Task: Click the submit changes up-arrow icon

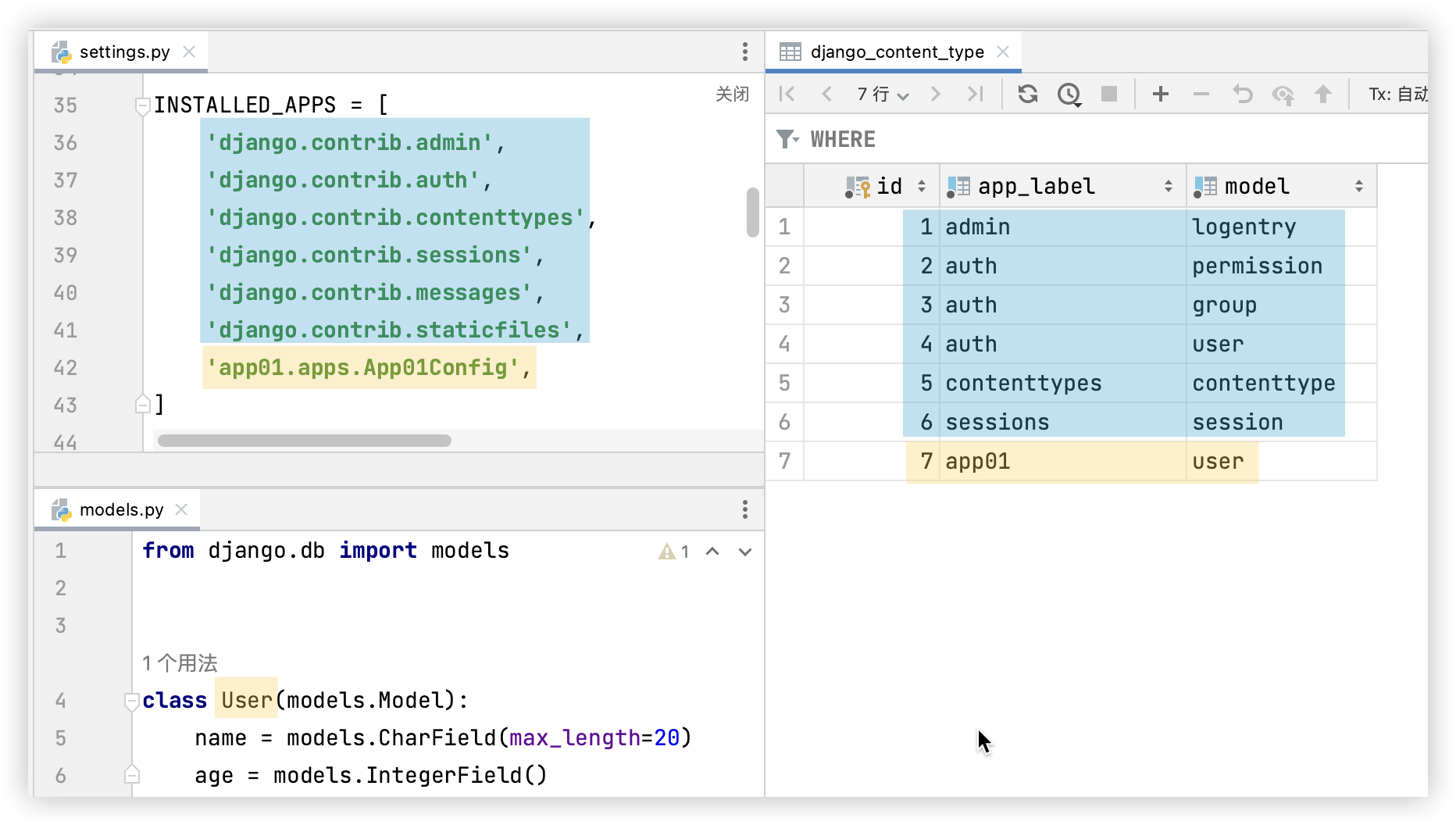Action: [x=1322, y=95]
